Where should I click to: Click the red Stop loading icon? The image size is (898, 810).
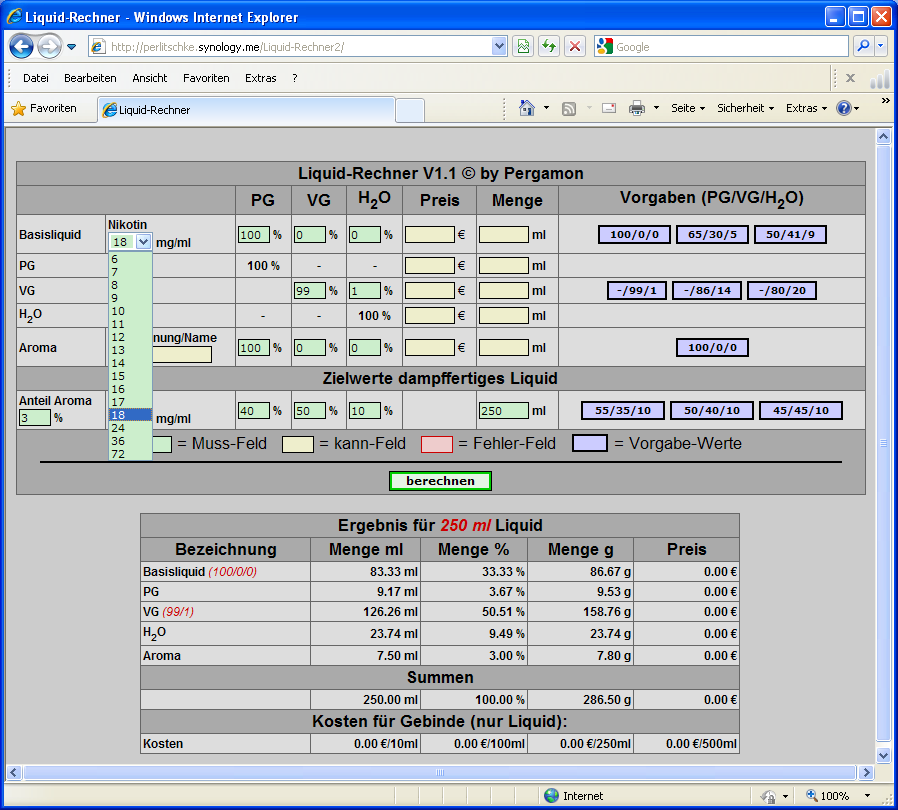575,46
